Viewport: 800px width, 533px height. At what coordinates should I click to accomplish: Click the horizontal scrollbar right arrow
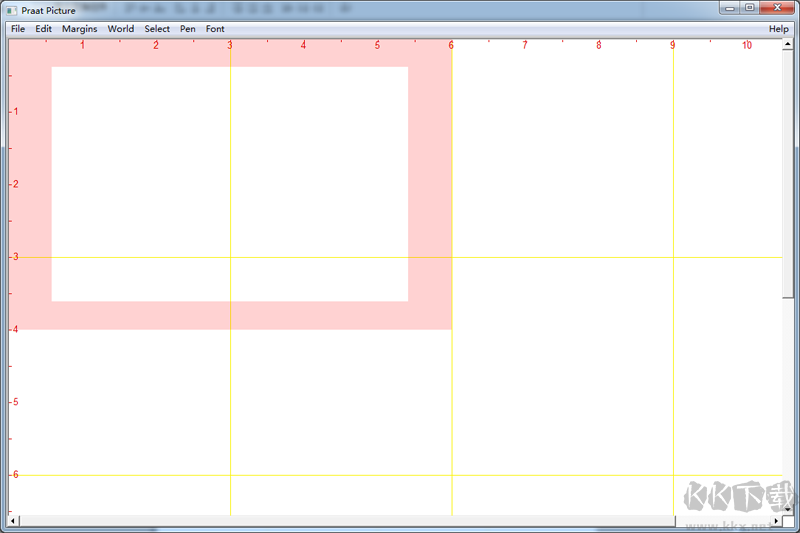click(774, 521)
